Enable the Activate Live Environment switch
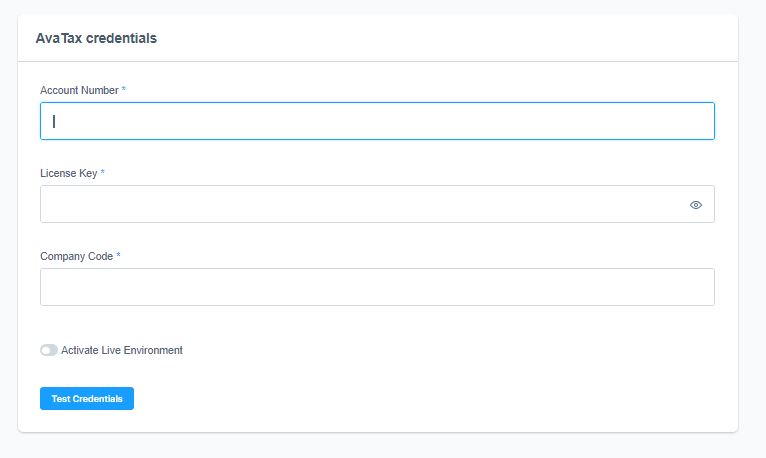The width and height of the screenshot is (766, 458). tap(49, 350)
